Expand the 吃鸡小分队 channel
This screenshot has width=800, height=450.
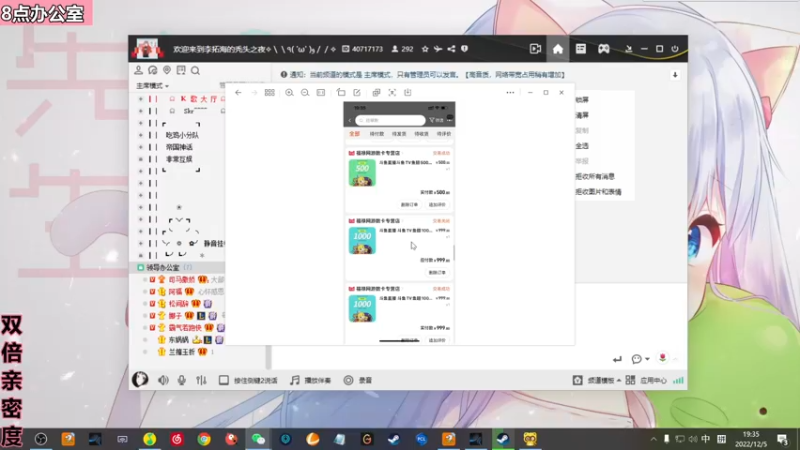pos(141,135)
